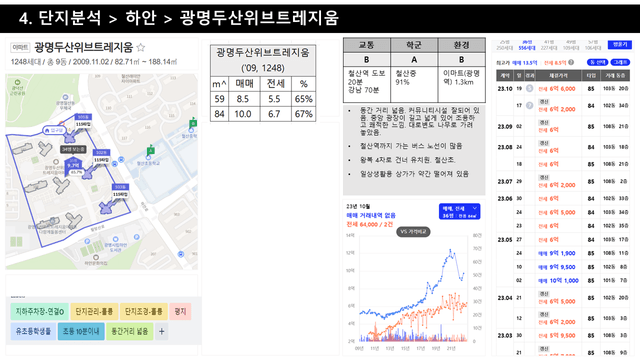Click the 하안문화의집 marker on the map

tap(96, 258)
